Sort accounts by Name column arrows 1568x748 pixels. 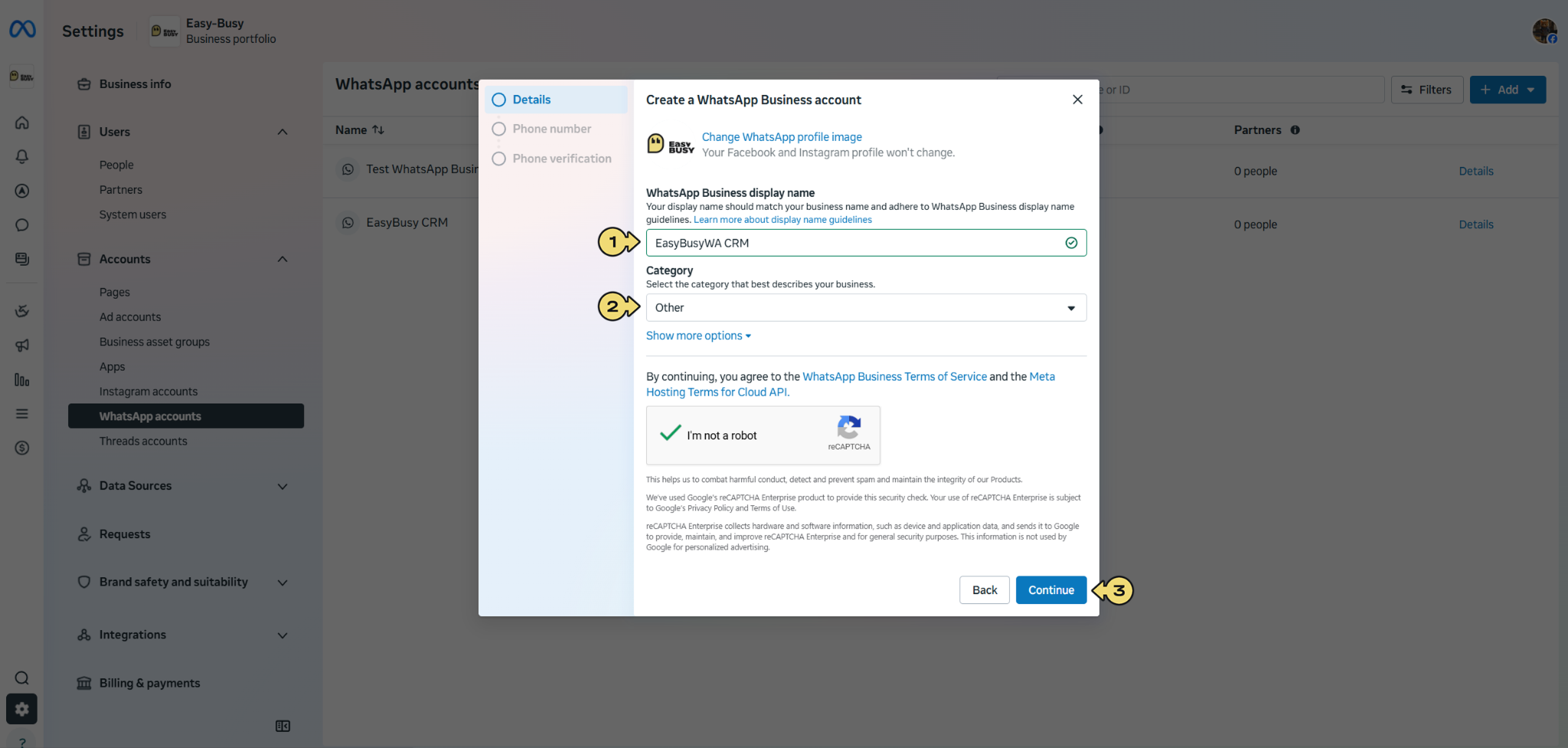point(378,130)
